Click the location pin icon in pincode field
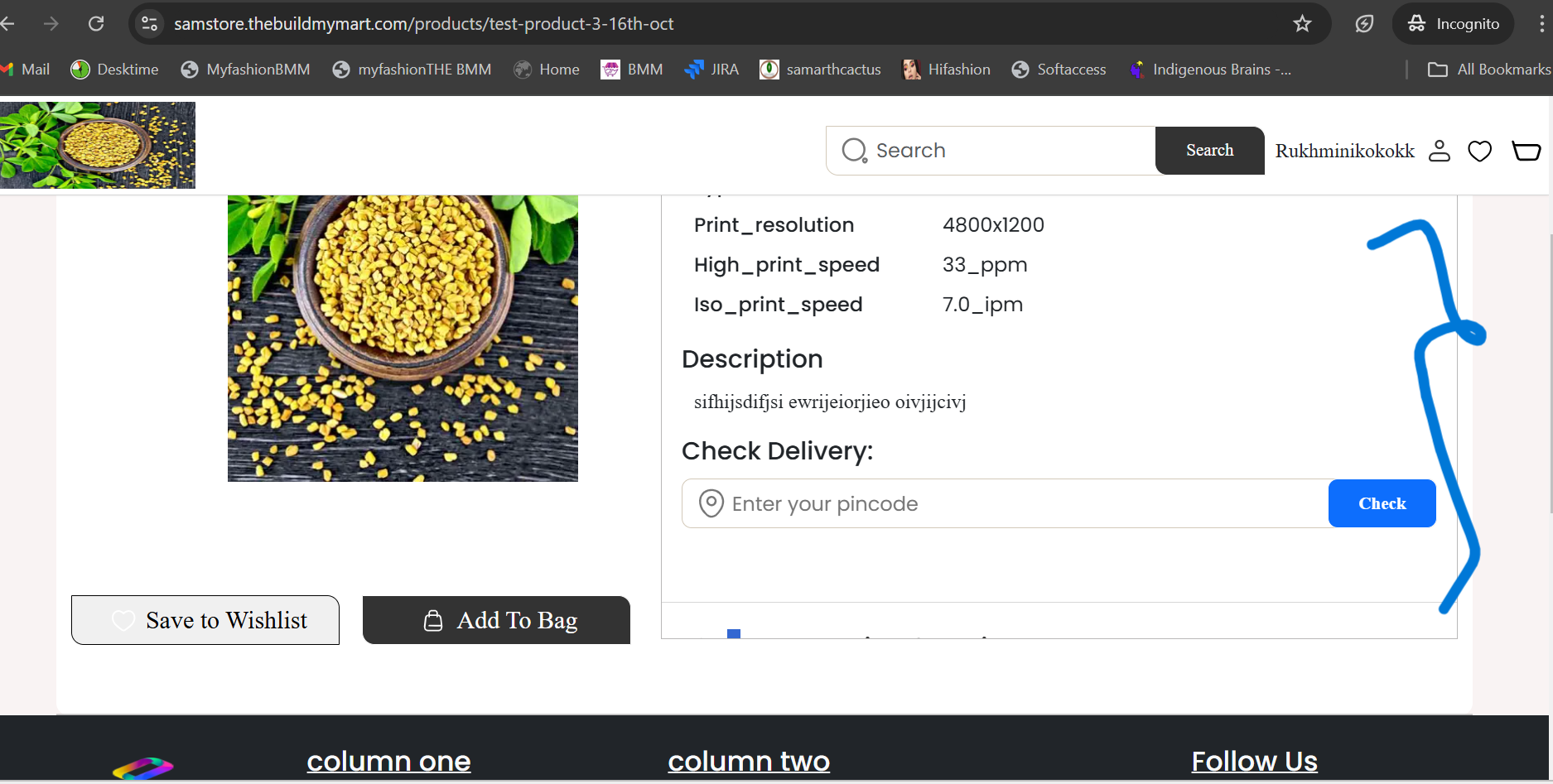The width and height of the screenshot is (1553, 784). pos(711,503)
